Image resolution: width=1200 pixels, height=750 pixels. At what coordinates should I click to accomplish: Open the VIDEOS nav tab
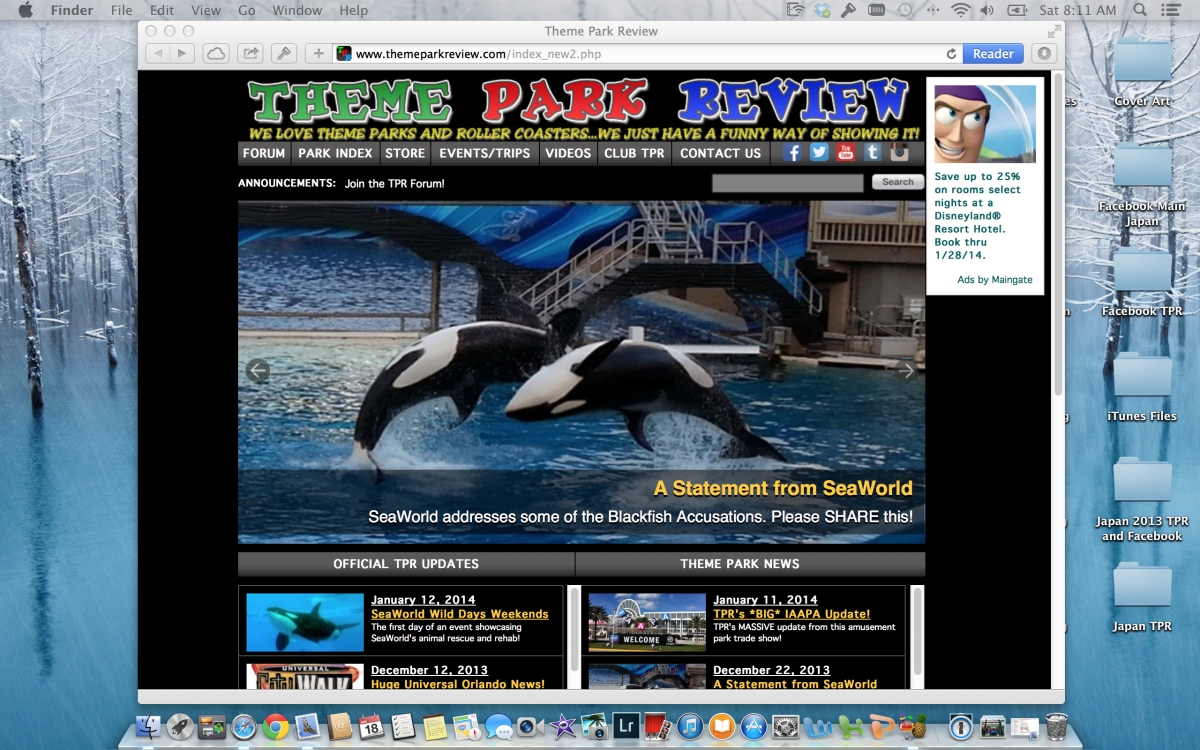tap(568, 153)
